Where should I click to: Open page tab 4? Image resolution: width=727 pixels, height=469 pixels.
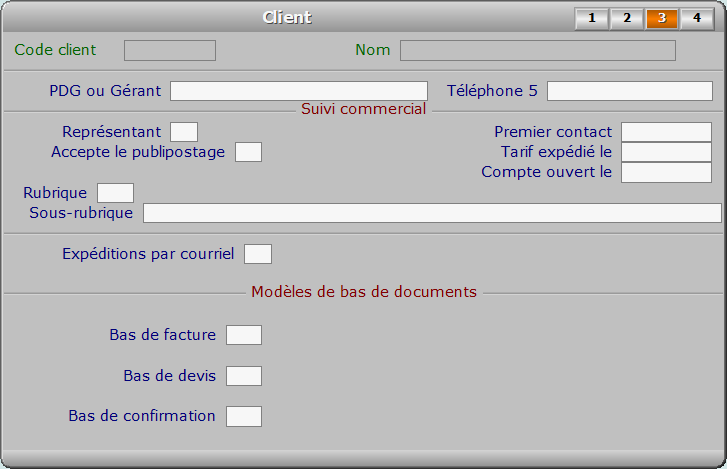697,19
